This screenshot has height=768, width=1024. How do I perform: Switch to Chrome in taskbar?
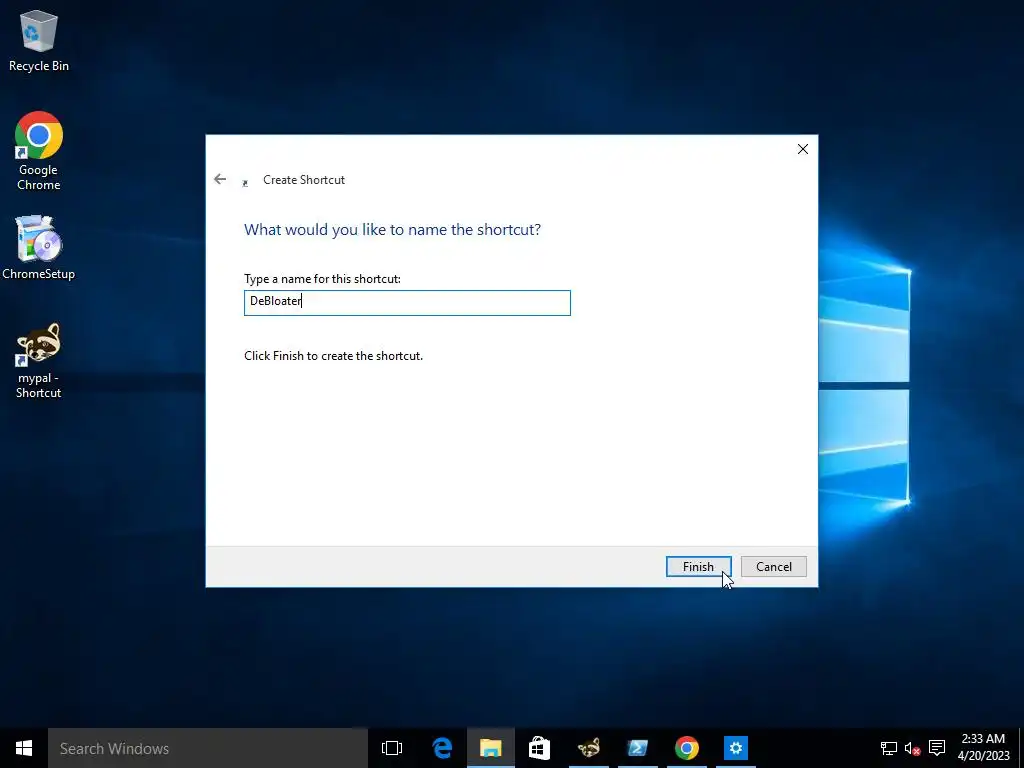click(686, 748)
